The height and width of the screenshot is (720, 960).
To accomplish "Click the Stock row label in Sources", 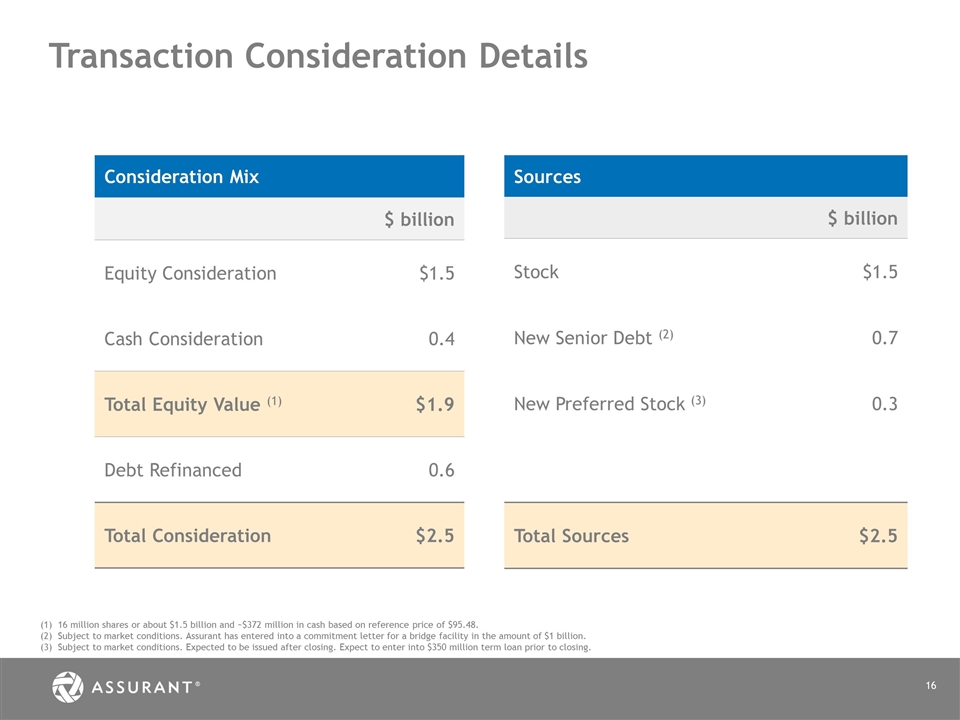I will coord(536,272).
